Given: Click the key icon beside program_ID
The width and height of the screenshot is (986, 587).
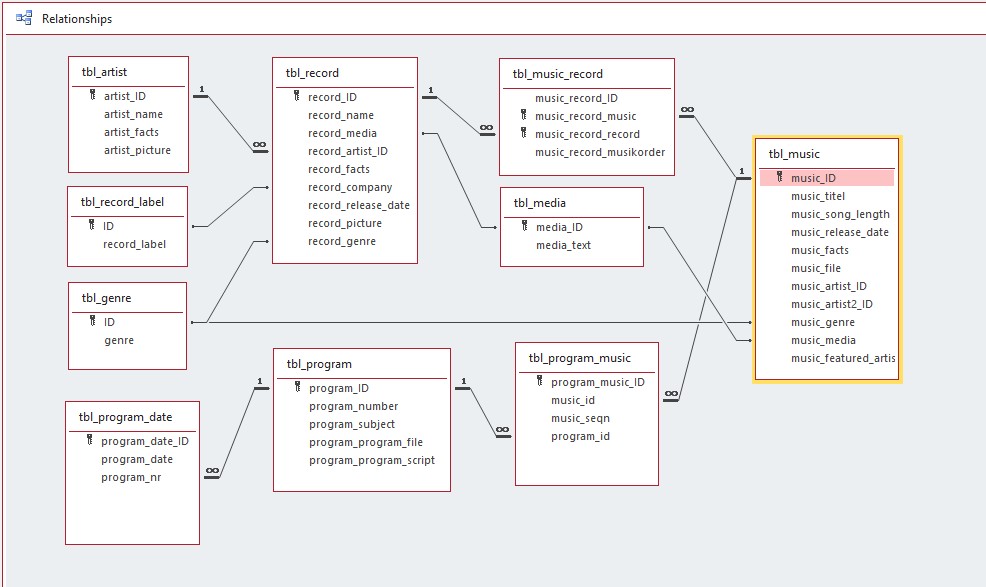Looking at the screenshot, I should click(297, 388).
